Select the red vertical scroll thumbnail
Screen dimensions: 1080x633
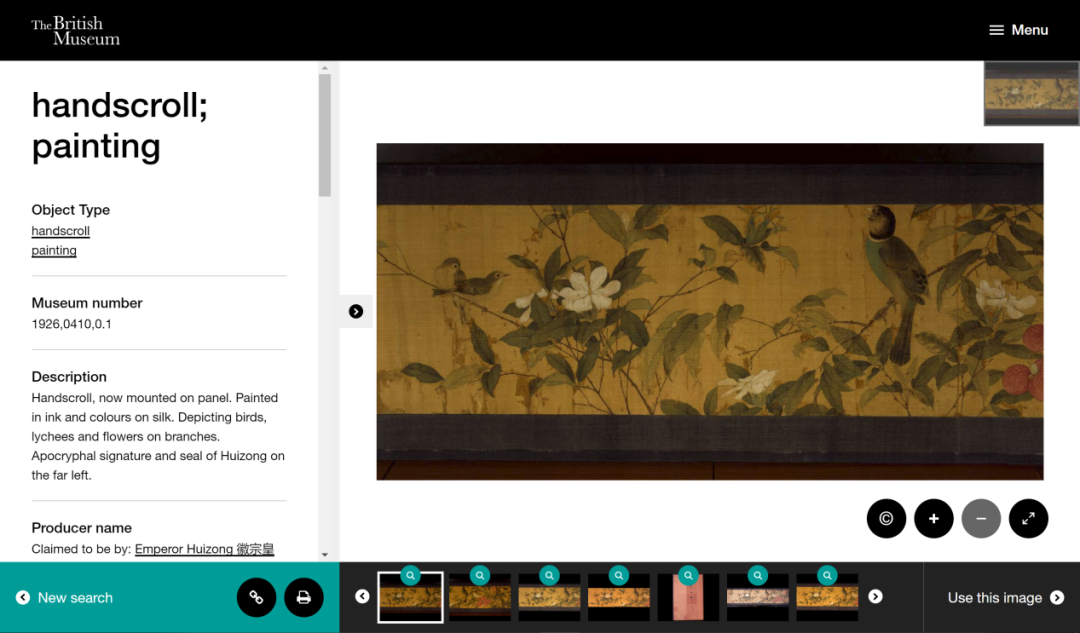click(x=688, y=598)
